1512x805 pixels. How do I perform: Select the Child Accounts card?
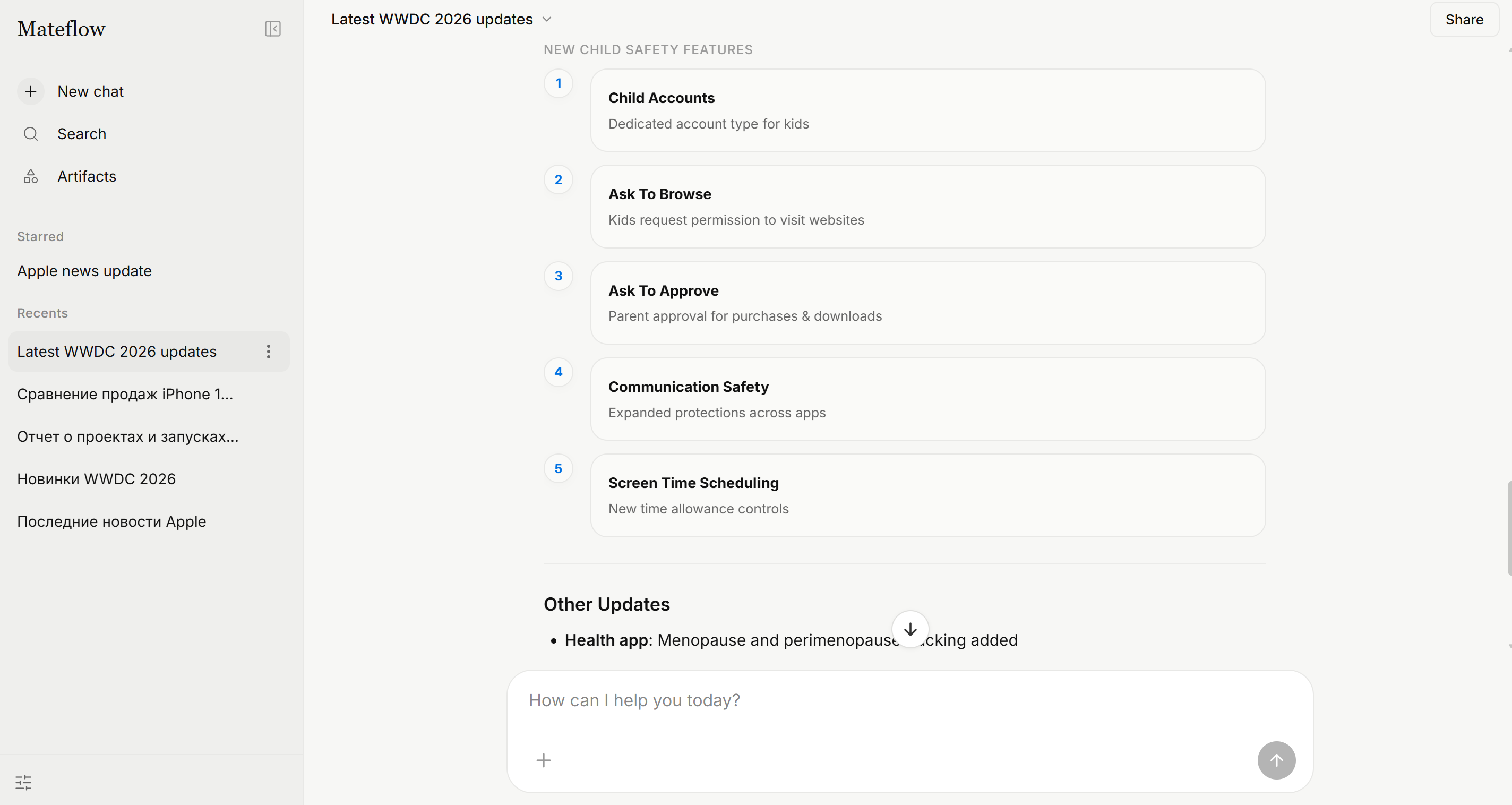(927, 110)
